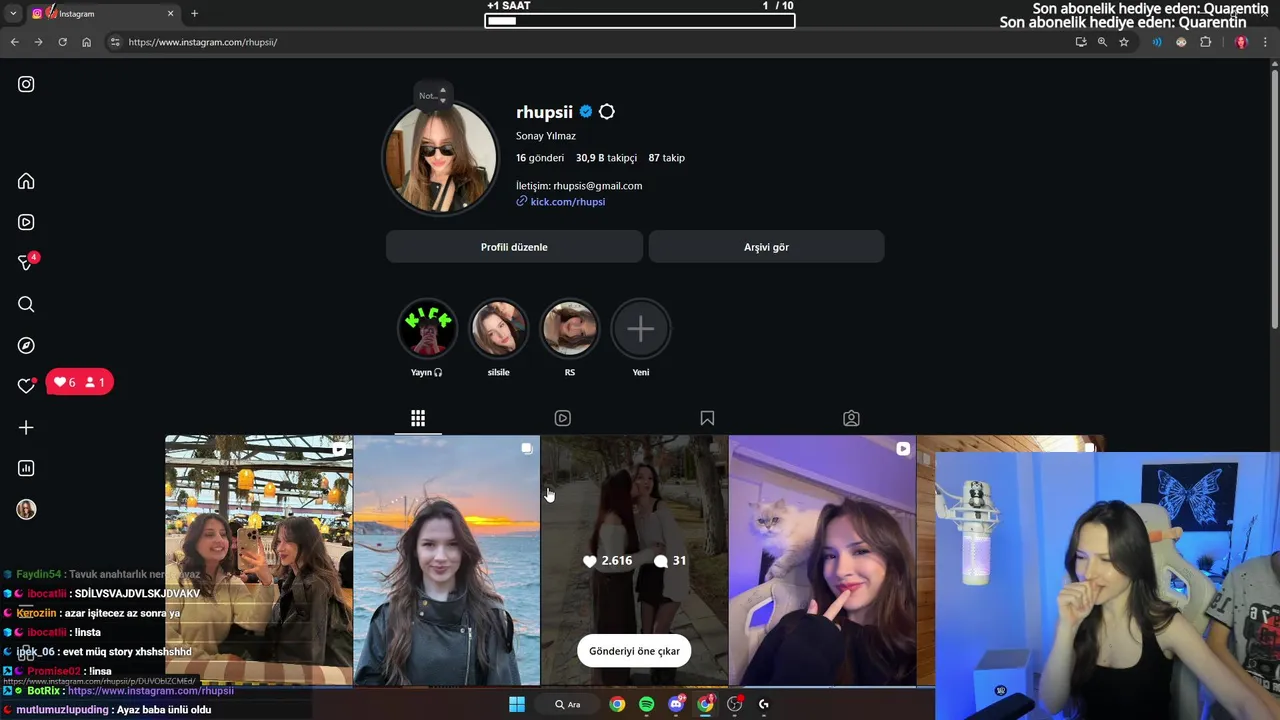Open the notification bubble showing 6 likes
This screenshot has width=1280, height=720.
80,382
